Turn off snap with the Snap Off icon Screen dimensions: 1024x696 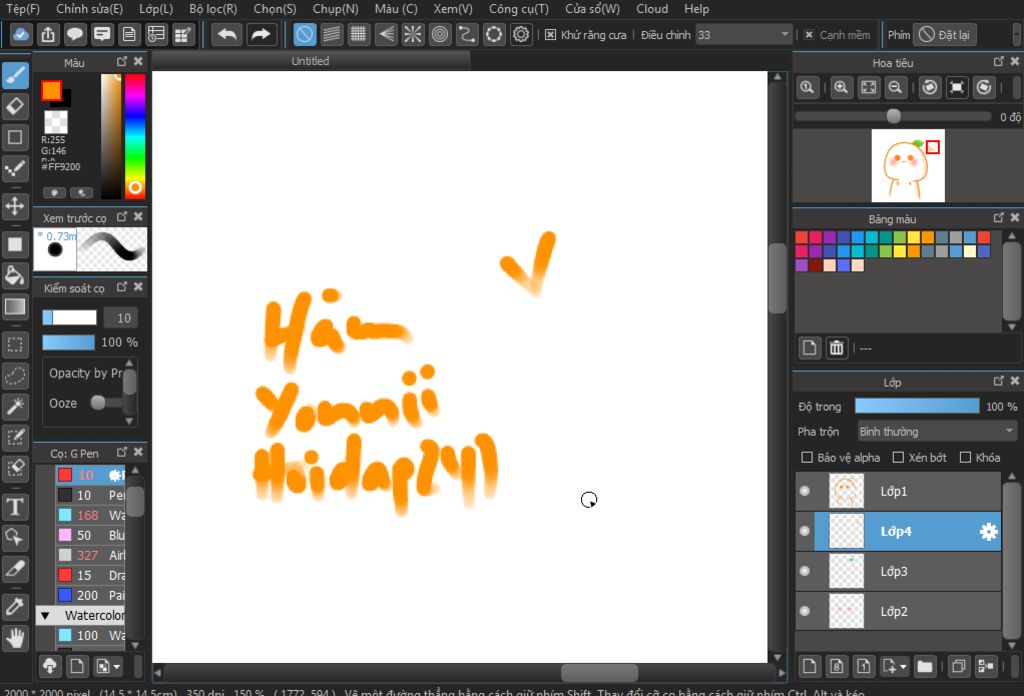(304, 34)
